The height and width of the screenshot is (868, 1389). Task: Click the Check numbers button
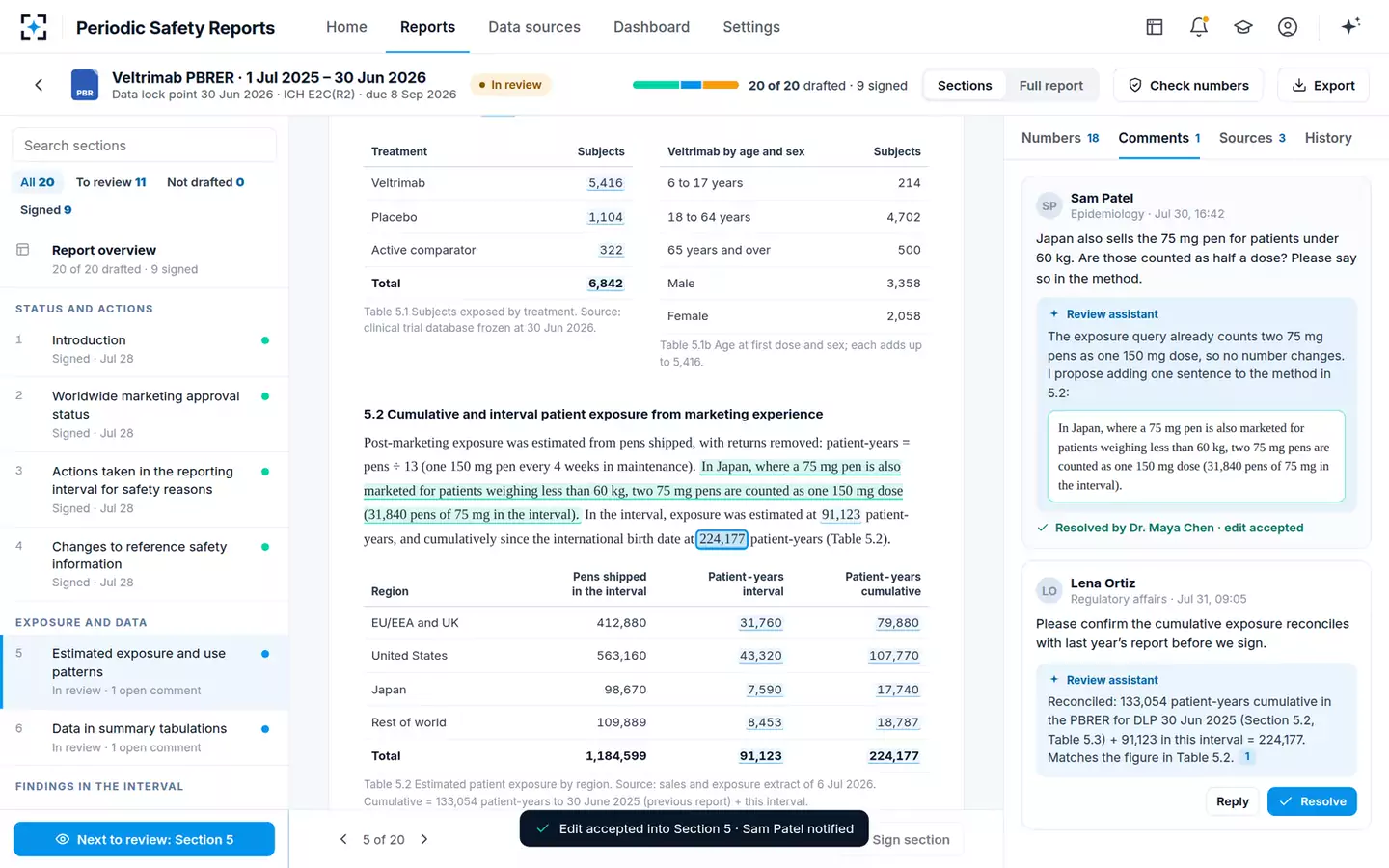[1188, 85]
